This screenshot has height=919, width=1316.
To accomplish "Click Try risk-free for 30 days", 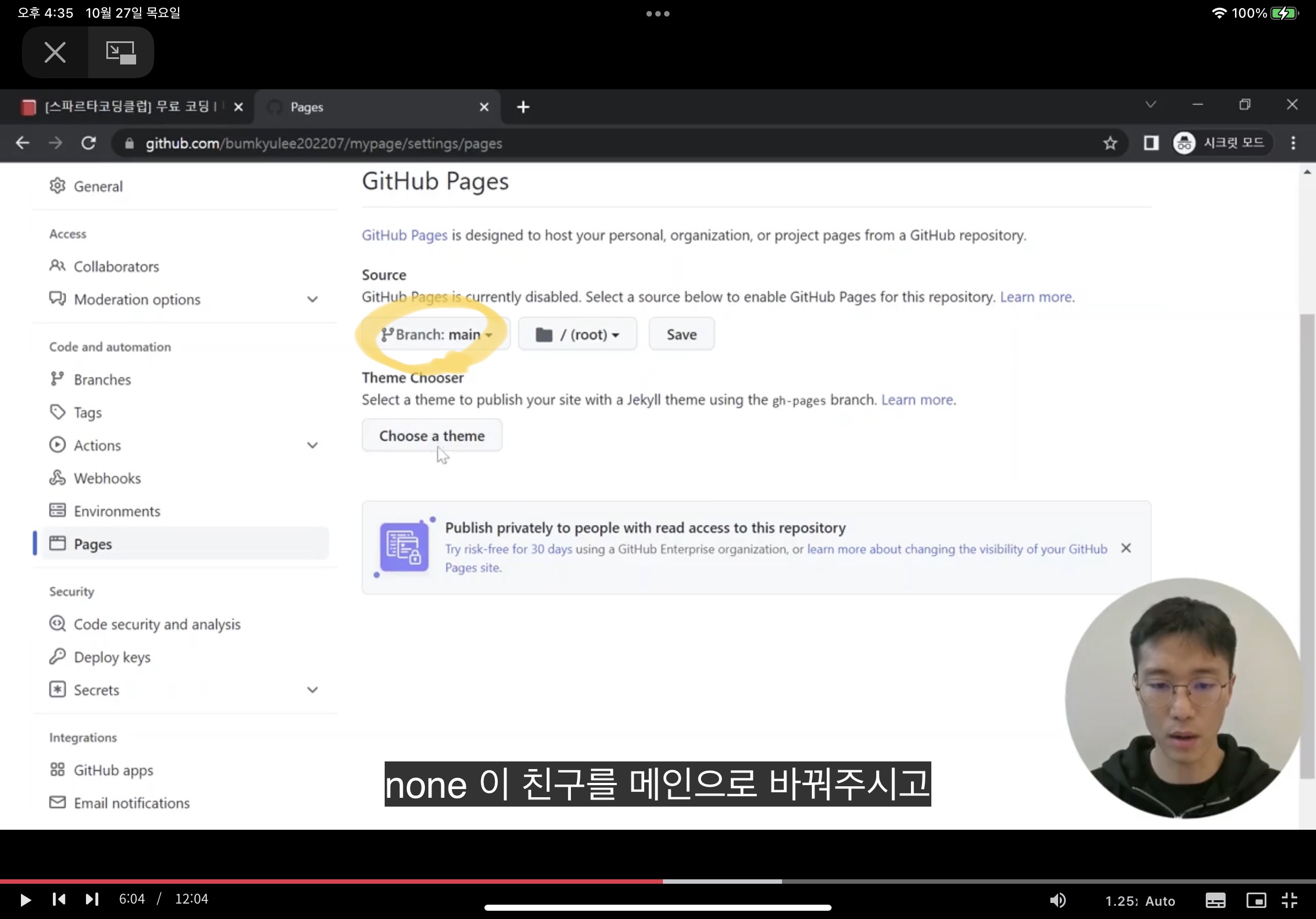I will (x=509, y=549).
